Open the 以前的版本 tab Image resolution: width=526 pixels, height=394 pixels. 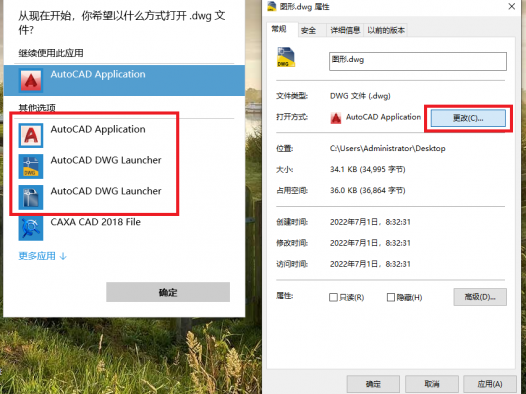[386, 31]
